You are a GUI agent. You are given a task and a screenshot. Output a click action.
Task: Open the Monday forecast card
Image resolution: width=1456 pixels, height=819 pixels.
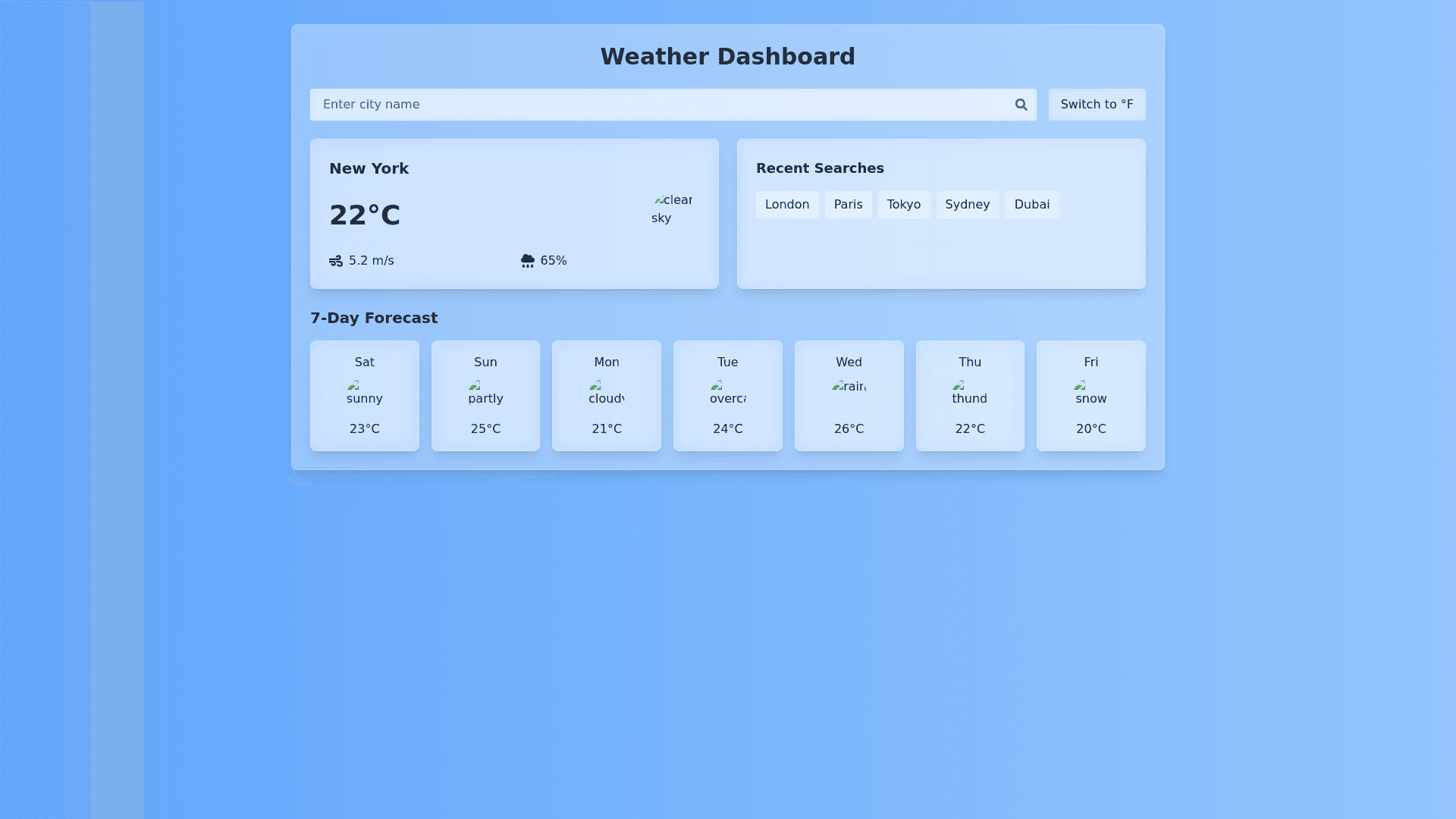[606, 396]
